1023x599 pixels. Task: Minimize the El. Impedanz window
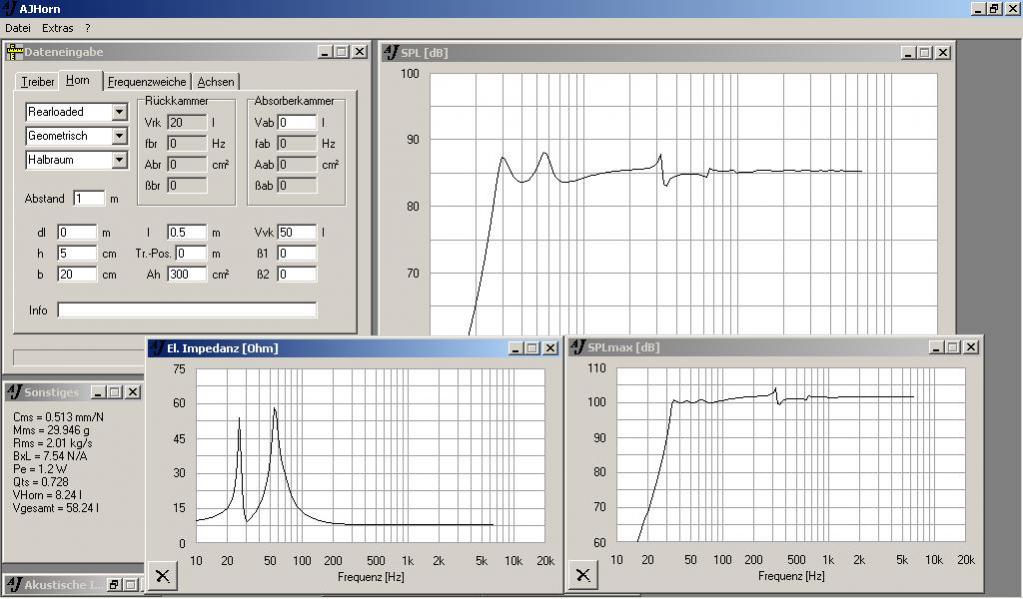click(x=516, y=348)
